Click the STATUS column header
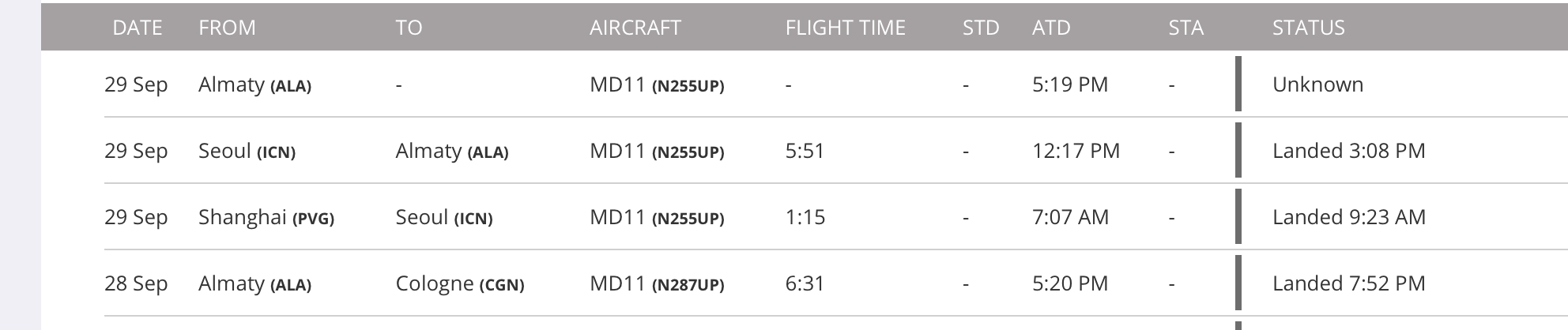This screenshot has width=1568, height=330. coord(1309,28)
